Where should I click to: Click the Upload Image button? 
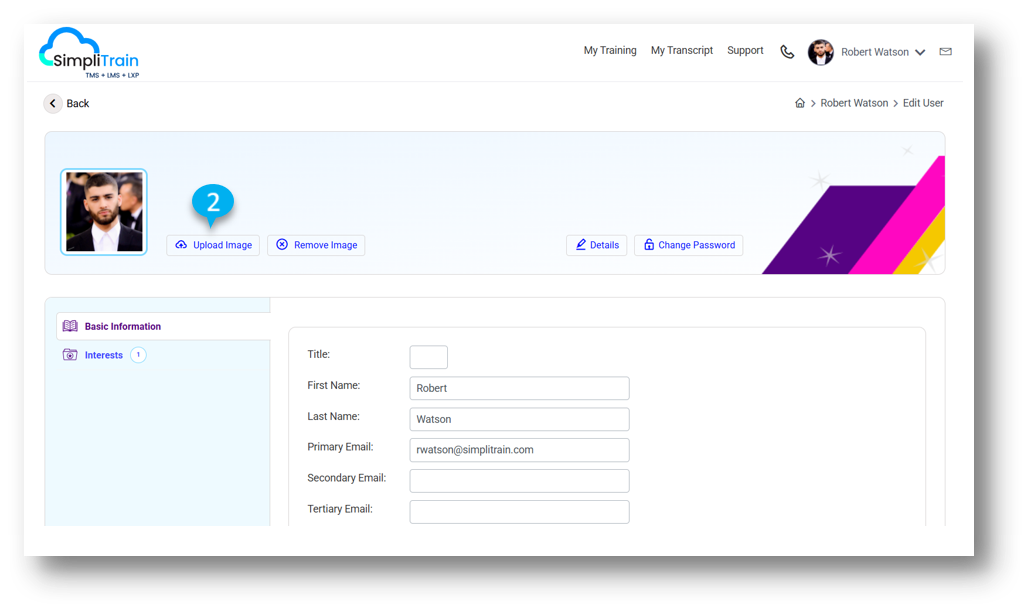point(213,245)
